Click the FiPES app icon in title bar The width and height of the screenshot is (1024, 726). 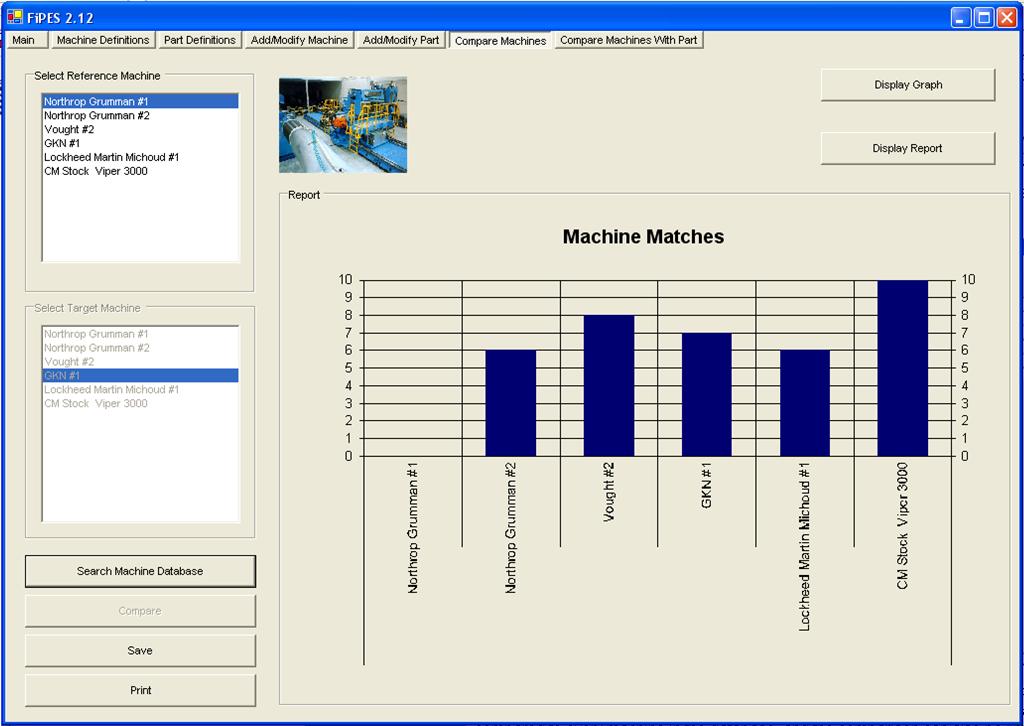14,17
